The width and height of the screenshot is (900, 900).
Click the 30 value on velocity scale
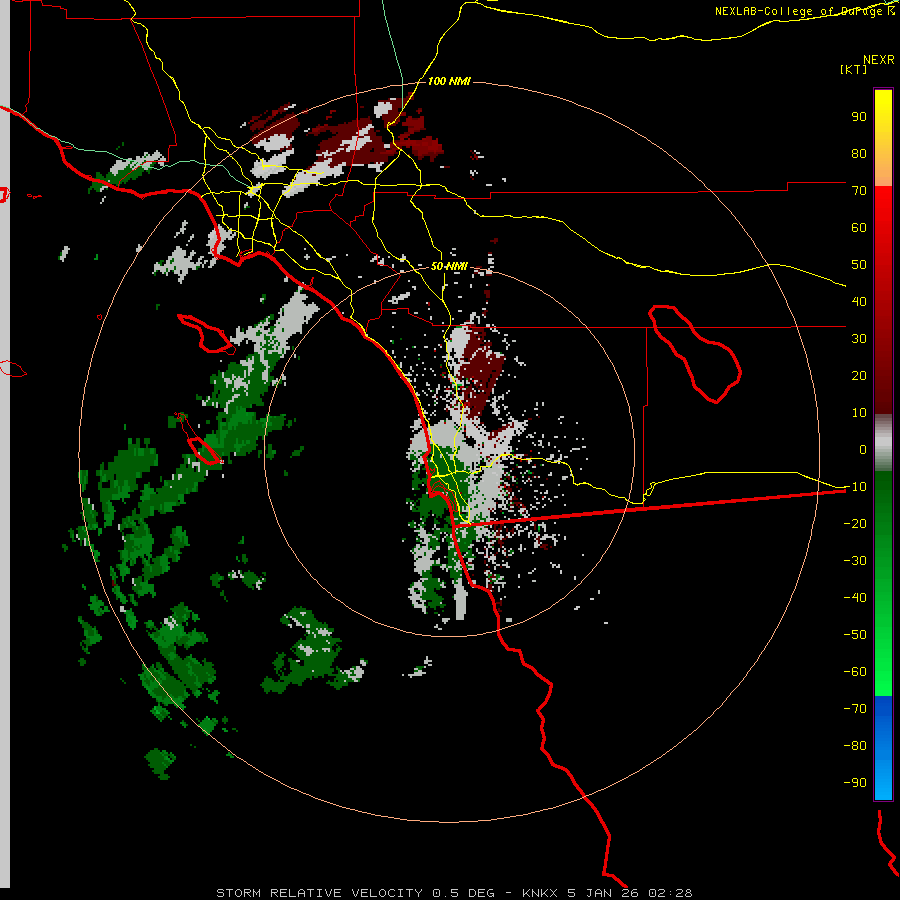[859, 339]
